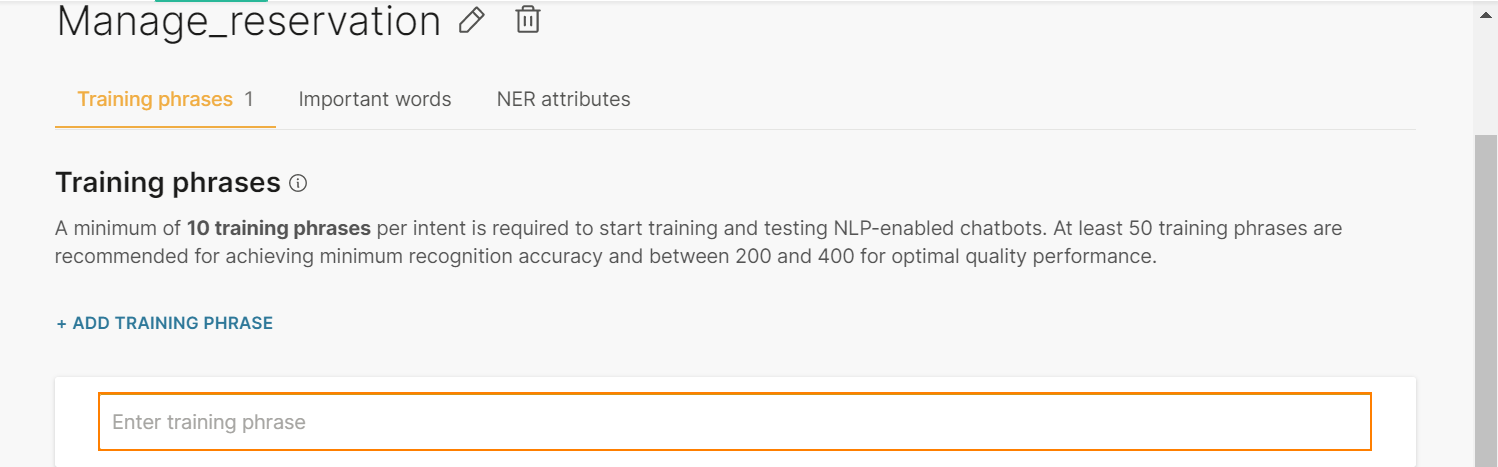Viewport: 1498px width, 467px height.
Task: Click the Manage_reservation title text
Action: [249, 21]
